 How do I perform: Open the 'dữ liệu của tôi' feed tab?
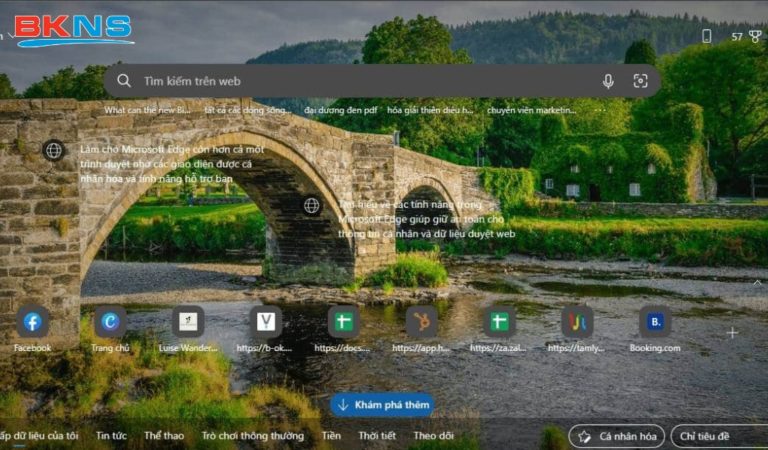point(39,435)
